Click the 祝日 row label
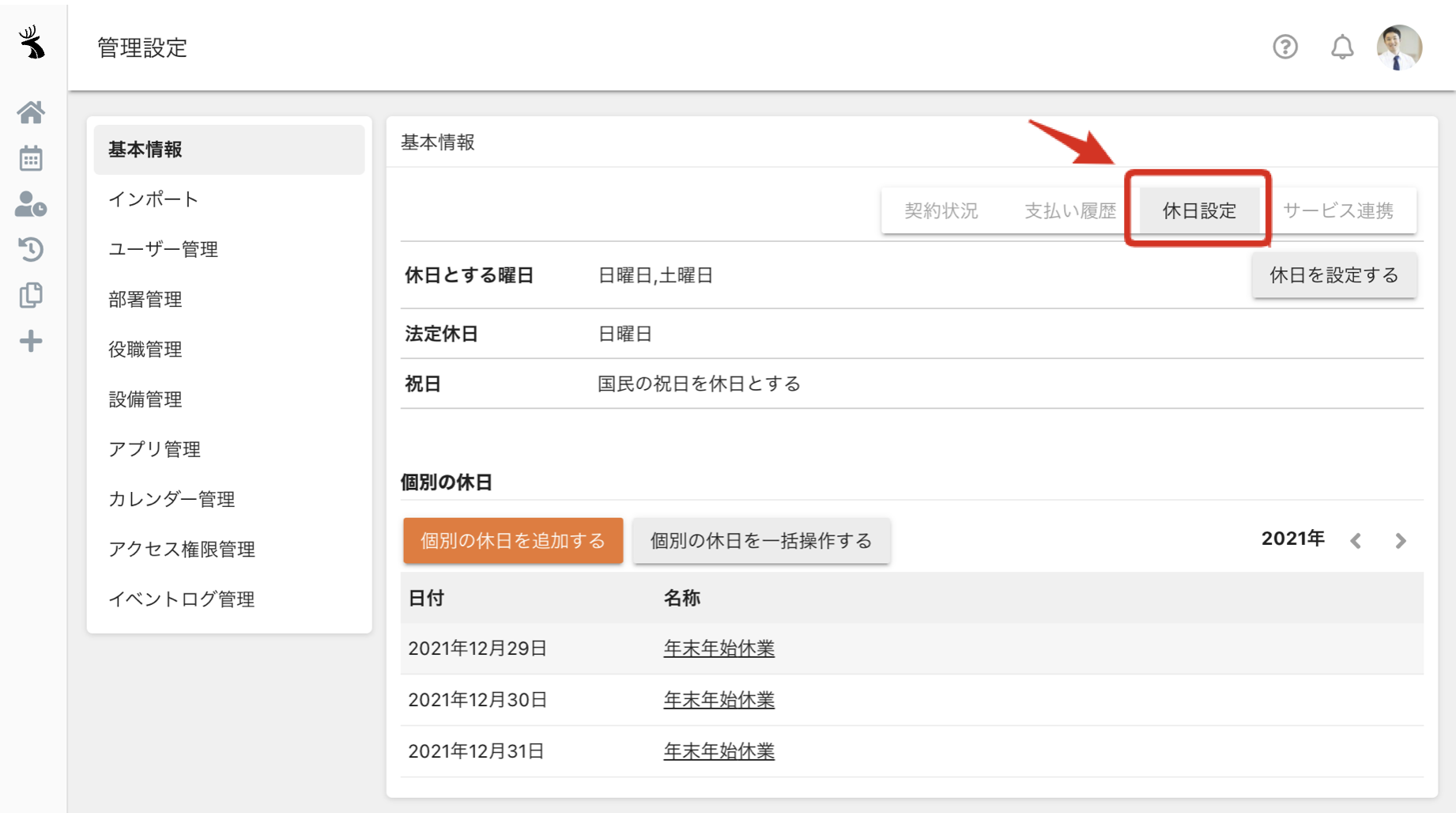Viewport: 1456px width, 813px height. click(x=423, y=384)
